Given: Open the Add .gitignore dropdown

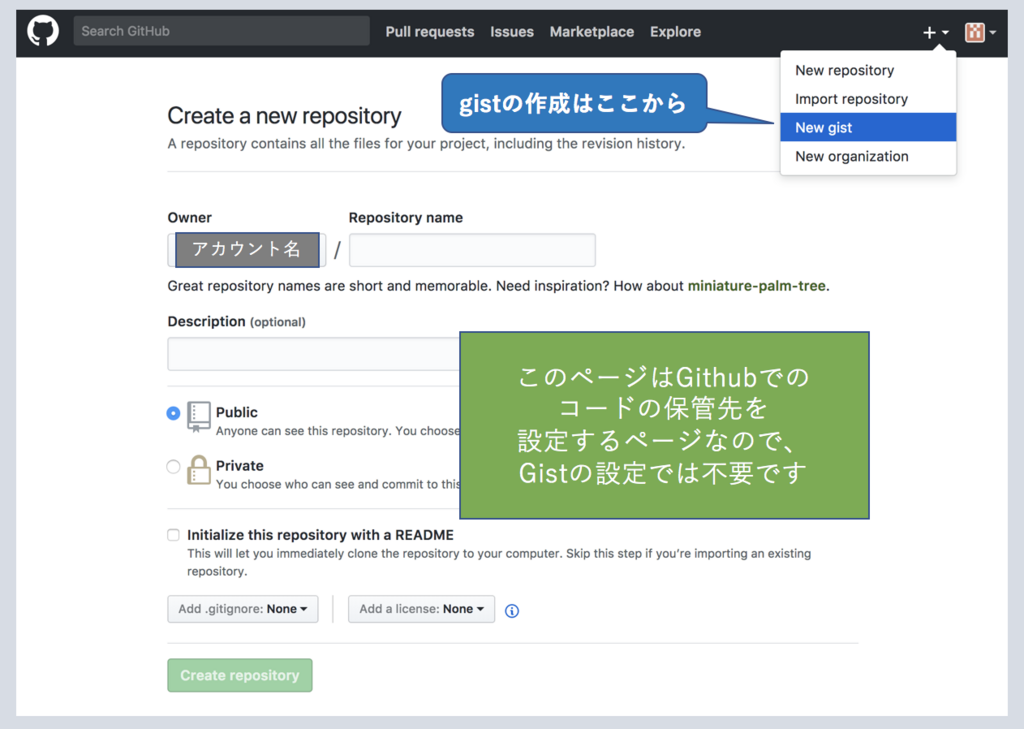Looking at the screenshot, I should [243, 609].
